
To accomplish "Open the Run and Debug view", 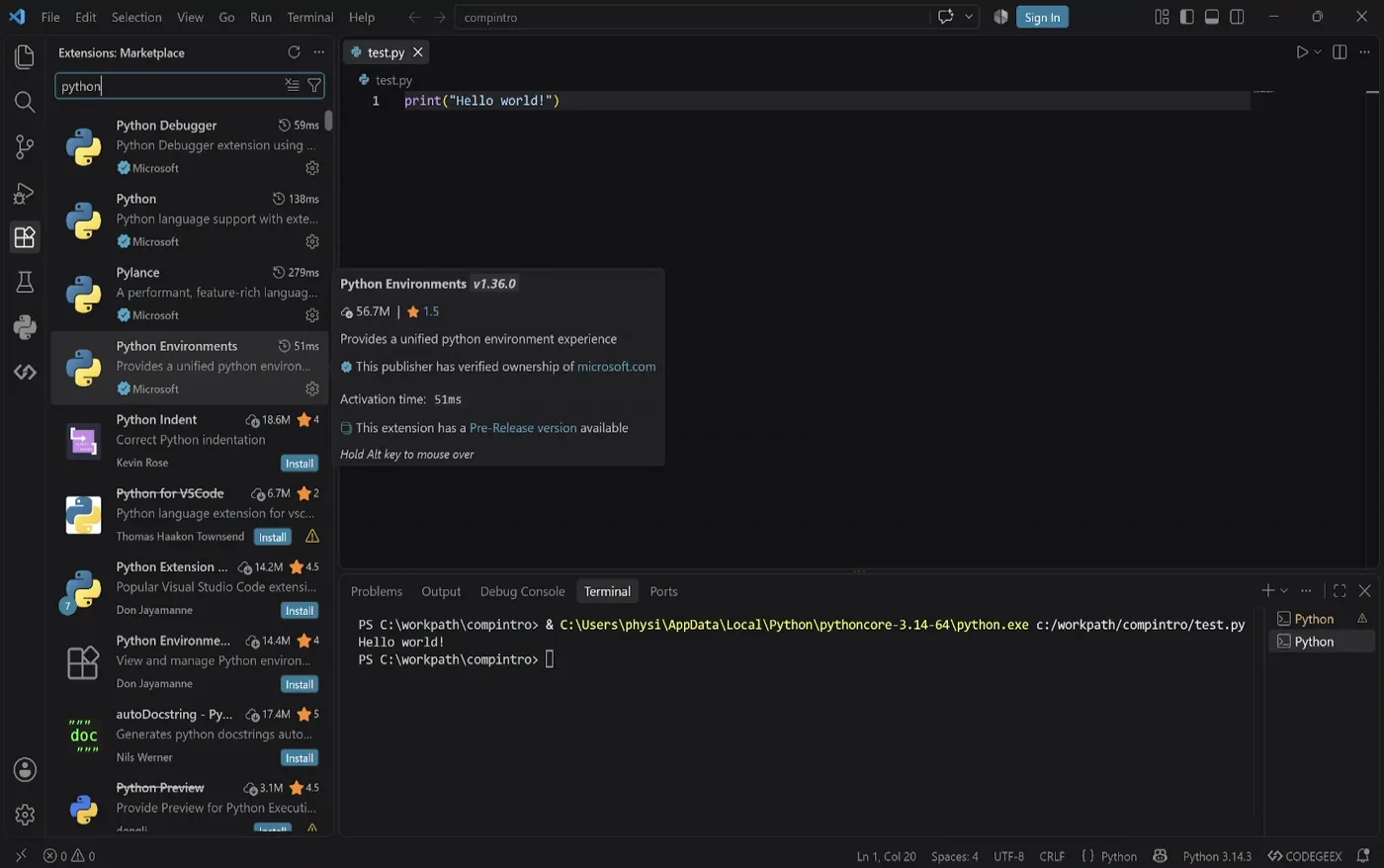I will pyautogui.click(x=25, y=193).
